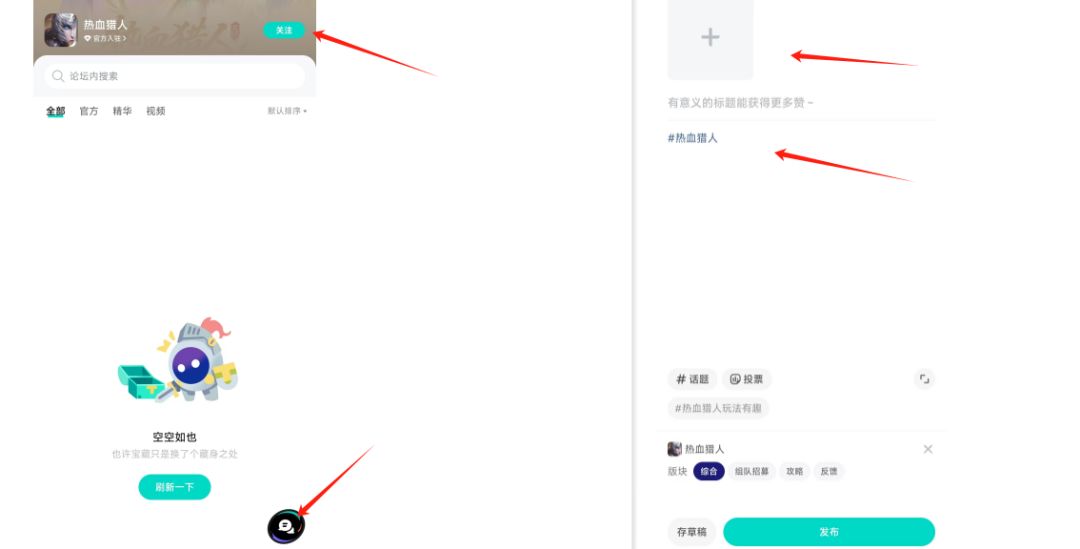Insert a poll with 投票 button
This screenshot has width=1080, height=549.
(x=747, y=379)
